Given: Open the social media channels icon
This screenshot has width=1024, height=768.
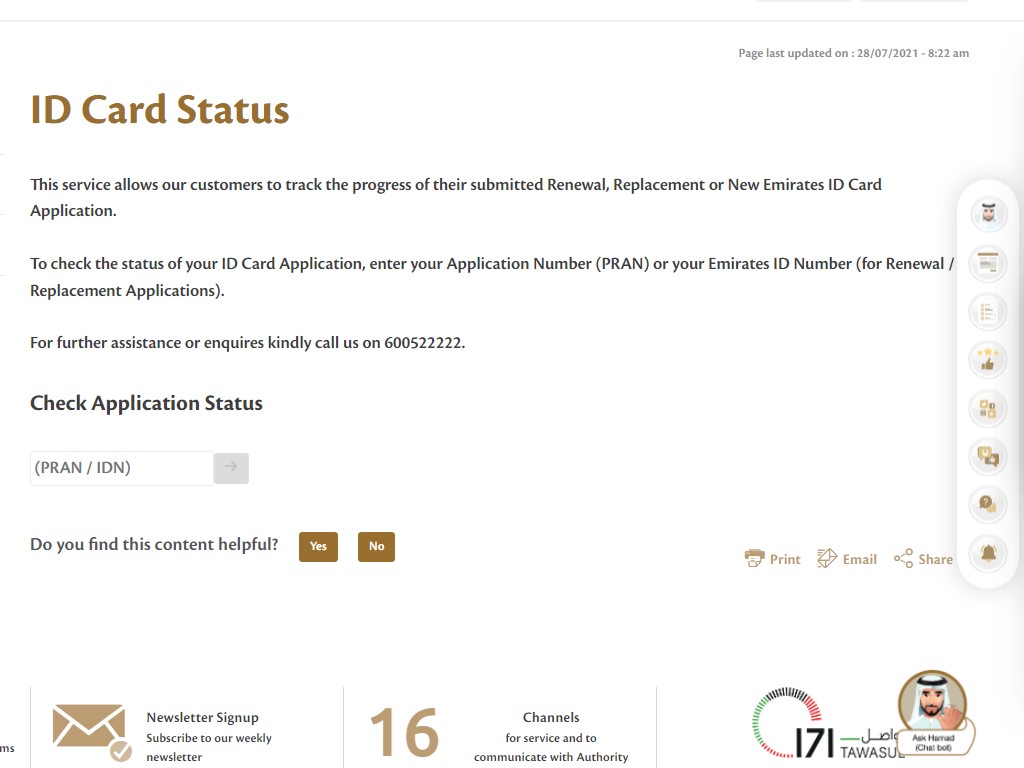Looking at the screenshot, I should coord(988,408).
